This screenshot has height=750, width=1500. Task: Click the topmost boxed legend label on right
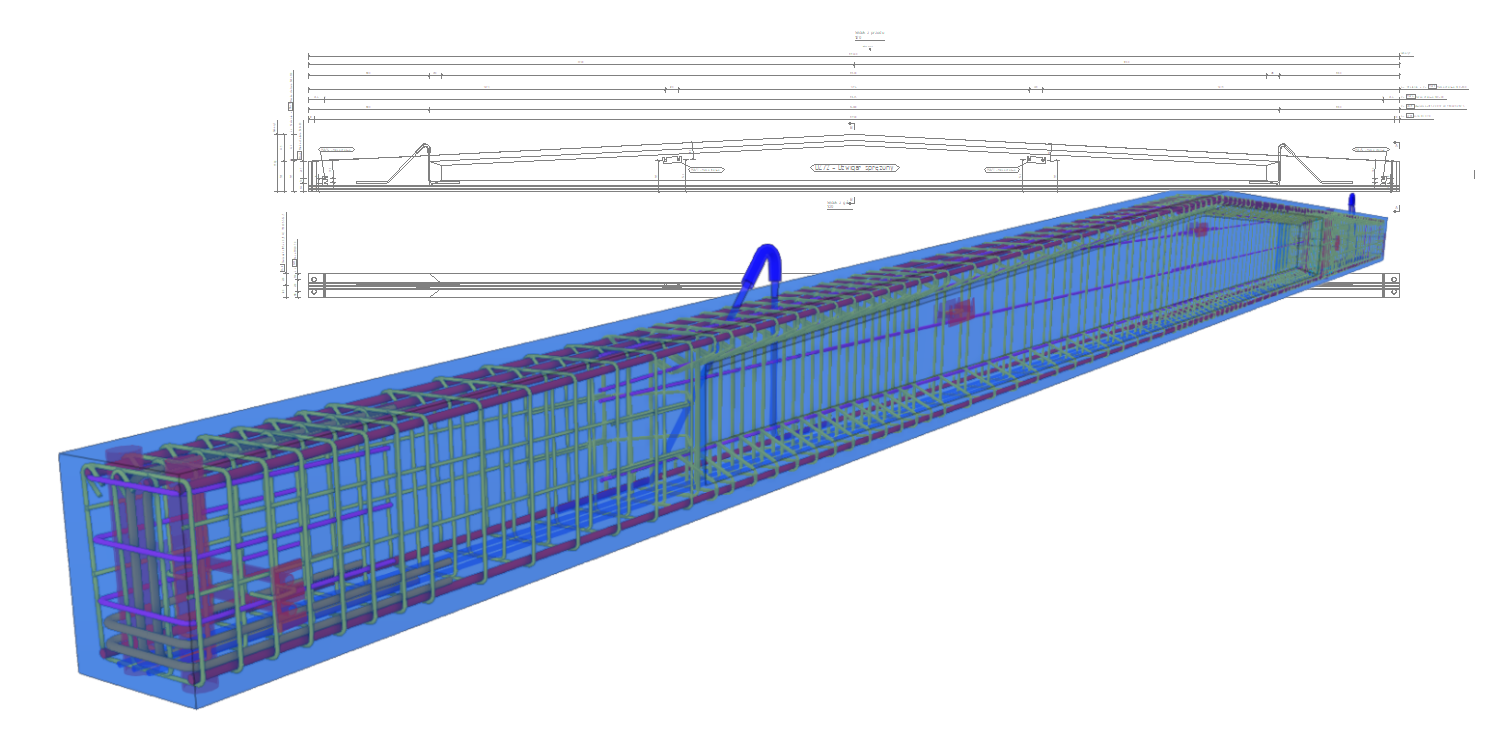click(1432, 87)
